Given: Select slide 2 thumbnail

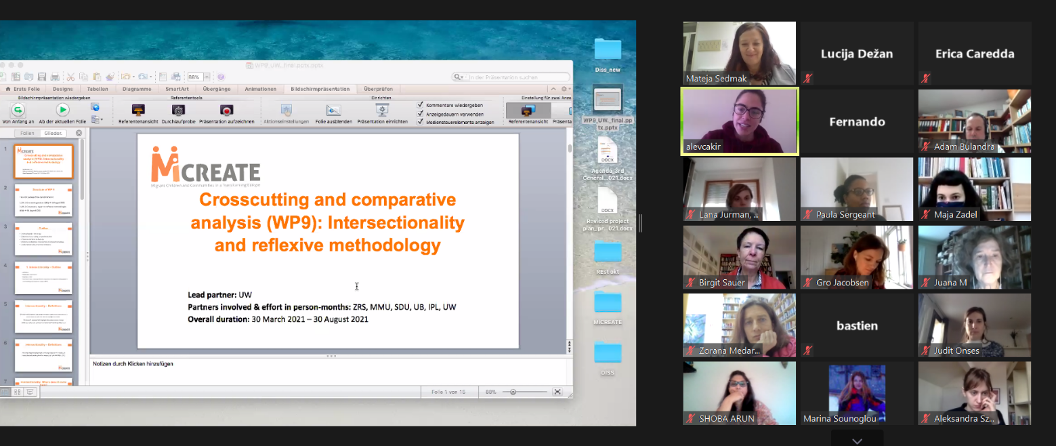Looking at the screenshot, I should pyautogui.click(x=44, y=201).
